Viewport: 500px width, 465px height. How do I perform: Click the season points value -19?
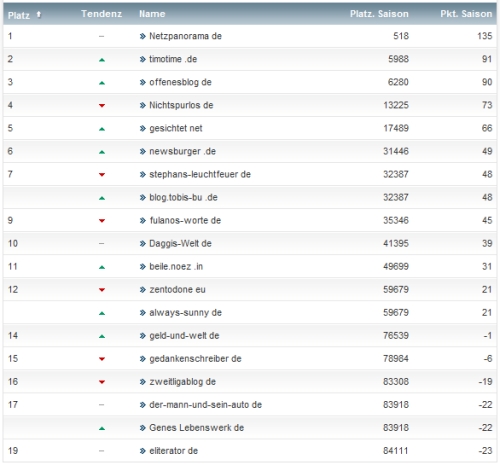[x=486, y=382]
